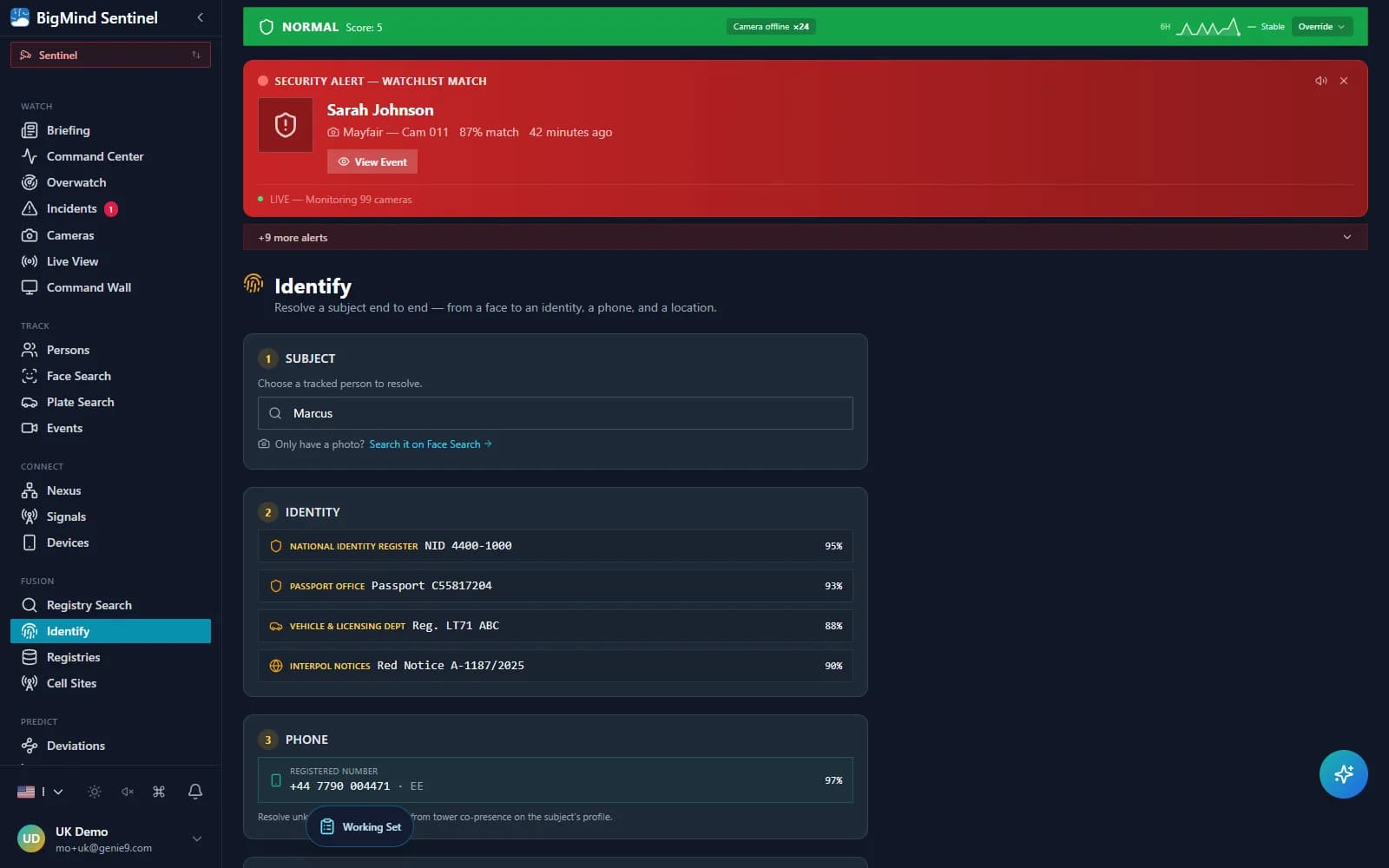1389x868 pixels.
Task: Click the Registry Search magnifier icon
Action: (x=30, y=605)
